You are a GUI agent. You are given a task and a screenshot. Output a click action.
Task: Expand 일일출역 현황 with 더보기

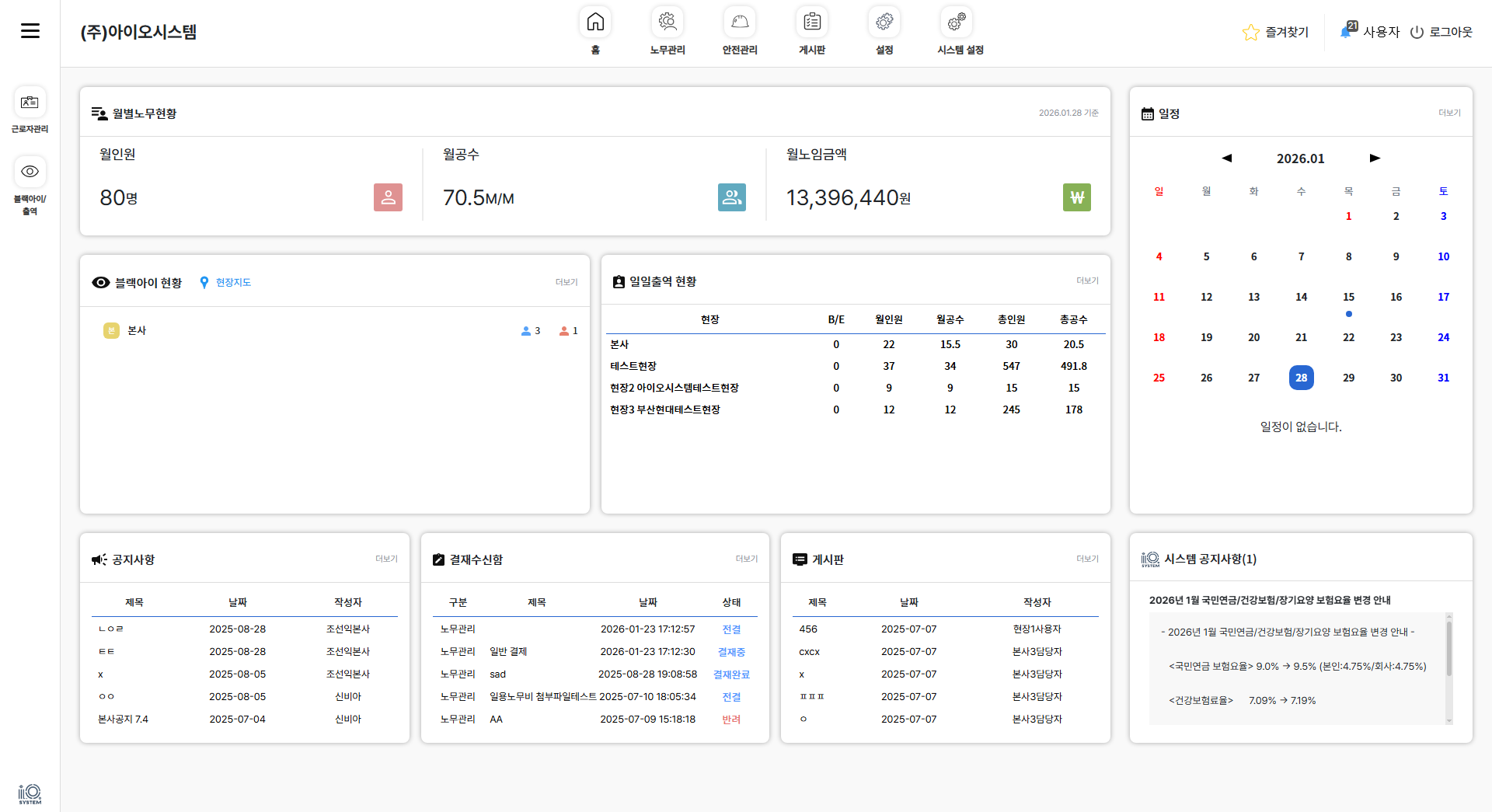[1087, 281]
